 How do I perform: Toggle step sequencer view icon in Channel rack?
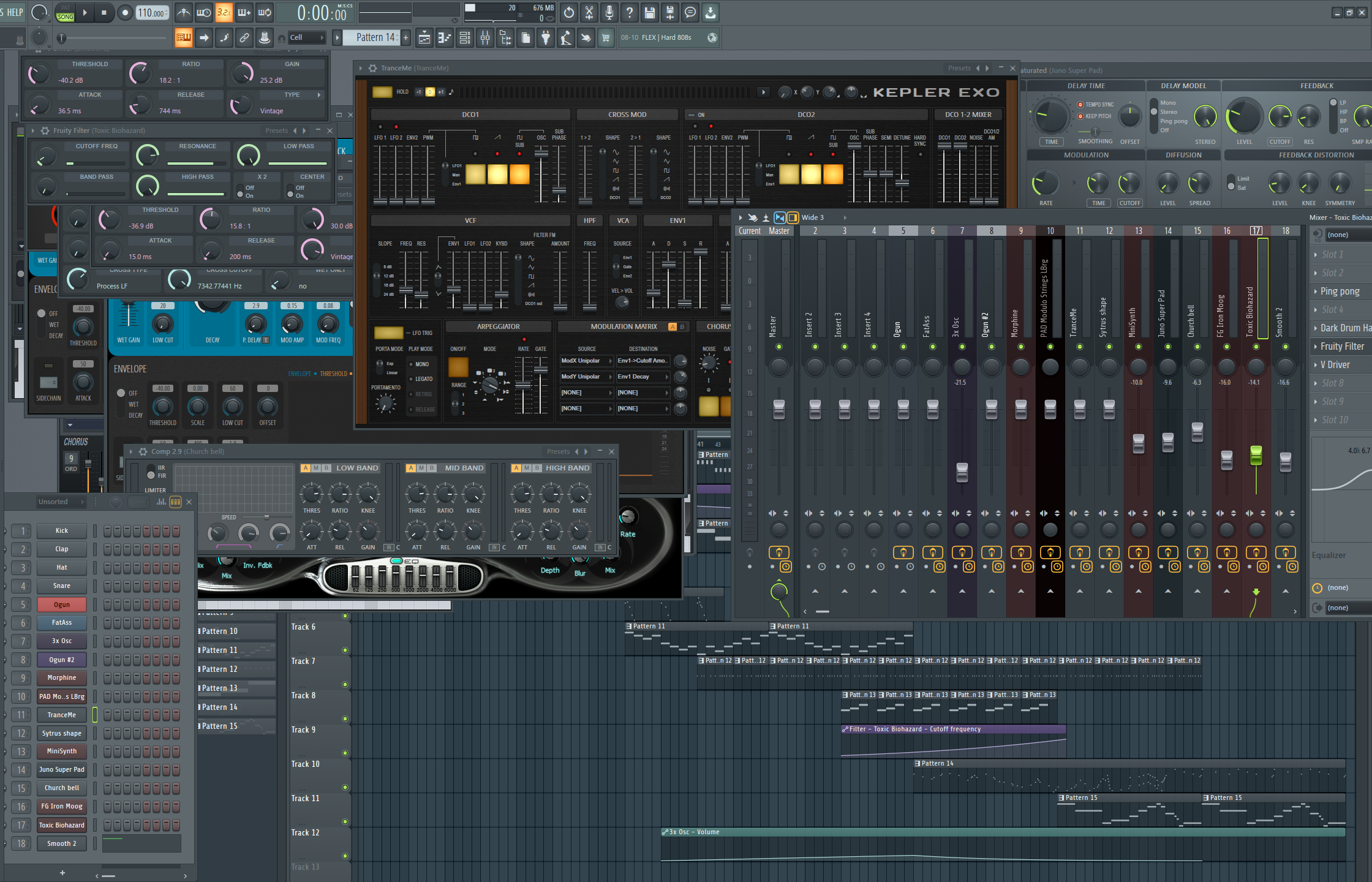click(175, 502)
